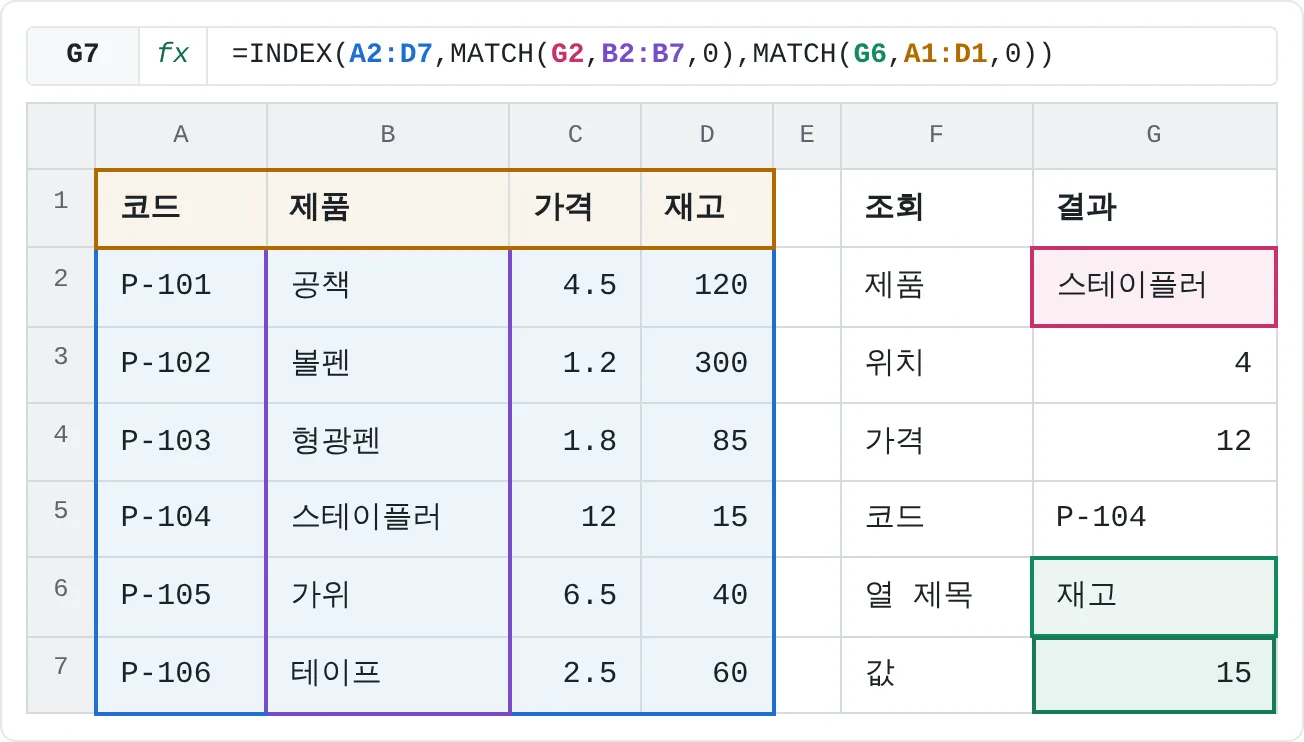This screenshot has width=1304, height=742.
Task: Select row 3 header
Action: [61, 364]
